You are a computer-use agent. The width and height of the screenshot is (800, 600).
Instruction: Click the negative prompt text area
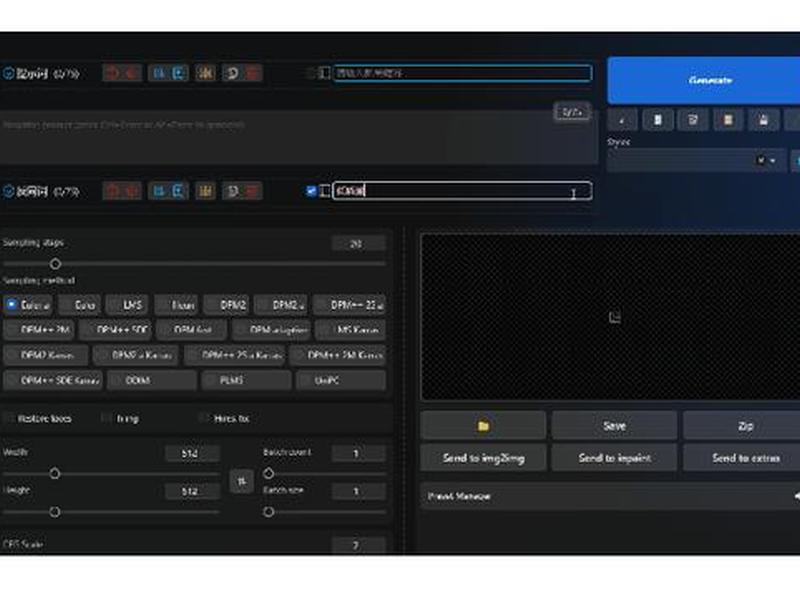point(298,136)
